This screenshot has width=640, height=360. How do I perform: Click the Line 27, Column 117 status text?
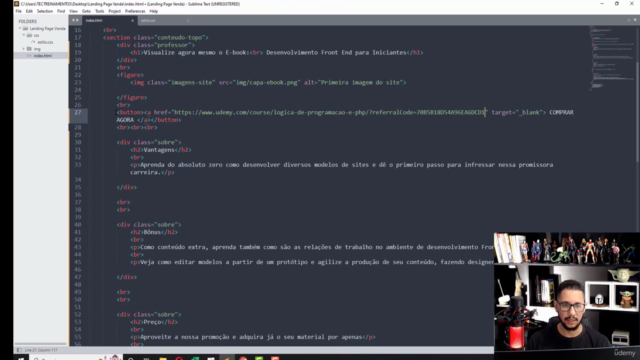coord(41,350)
